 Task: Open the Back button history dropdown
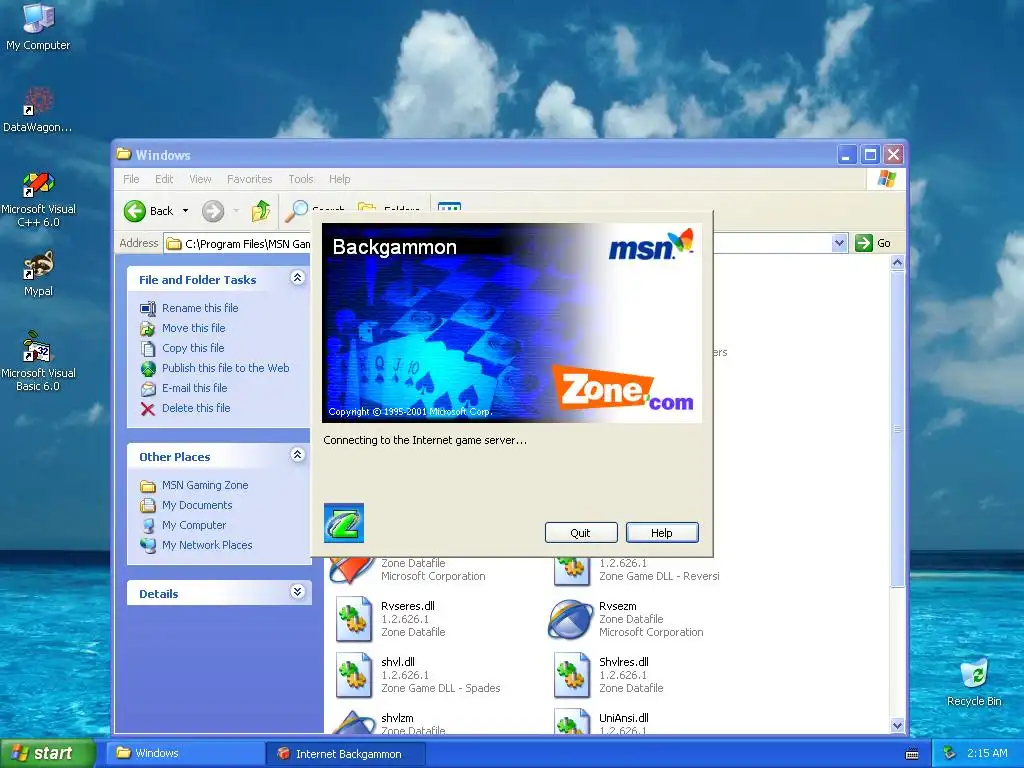pyautogui.click(x=185, y=211)
